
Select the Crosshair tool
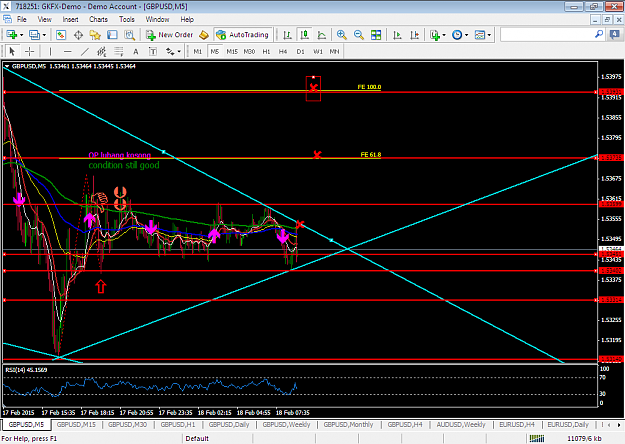[29, 51]
